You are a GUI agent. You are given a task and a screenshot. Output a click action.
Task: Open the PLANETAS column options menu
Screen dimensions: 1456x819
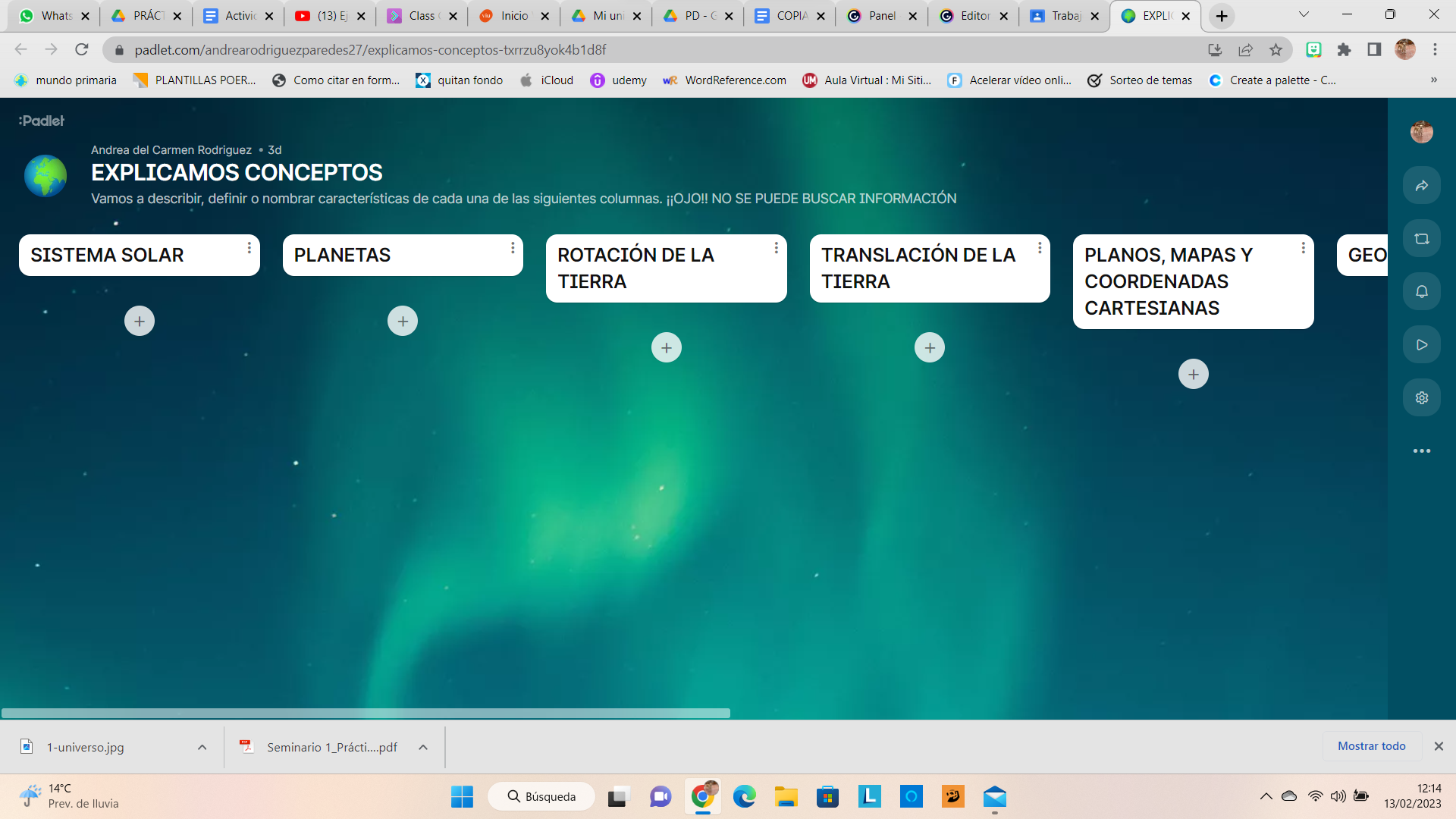512,247
